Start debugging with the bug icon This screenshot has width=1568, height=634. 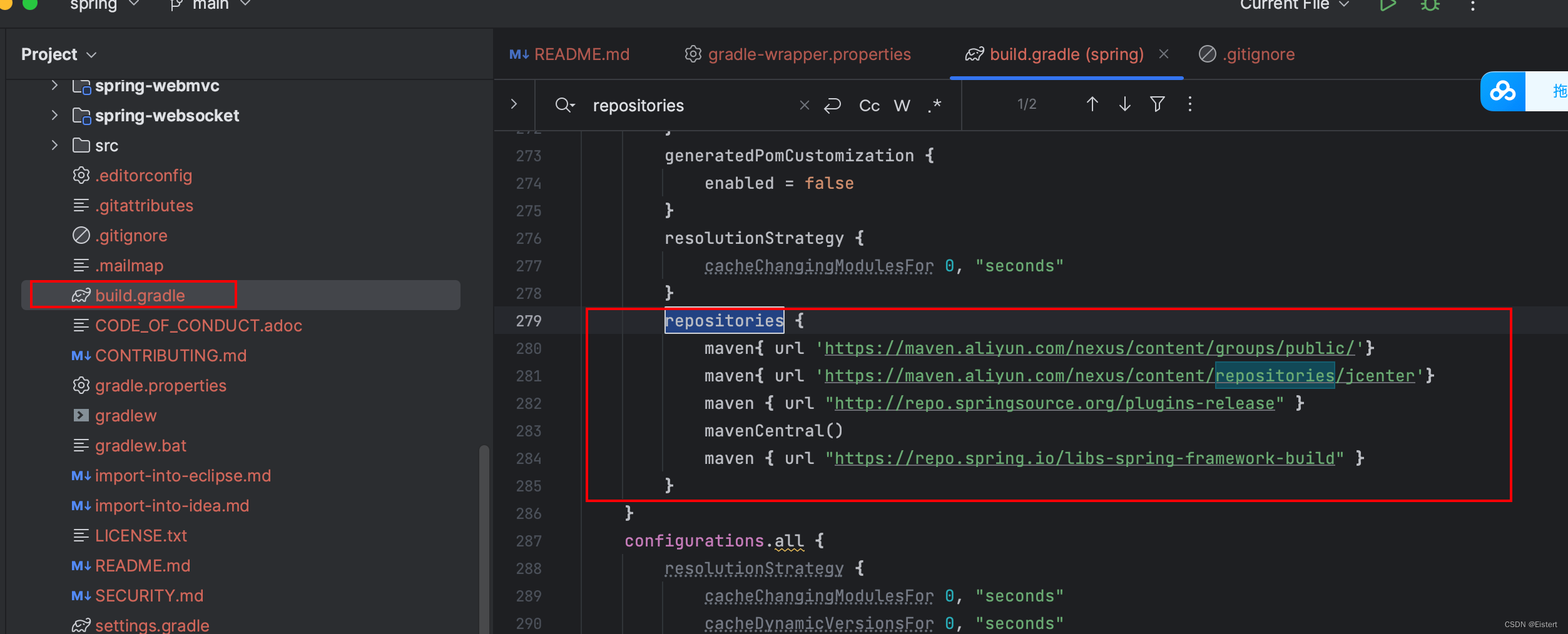[1430, 6]
